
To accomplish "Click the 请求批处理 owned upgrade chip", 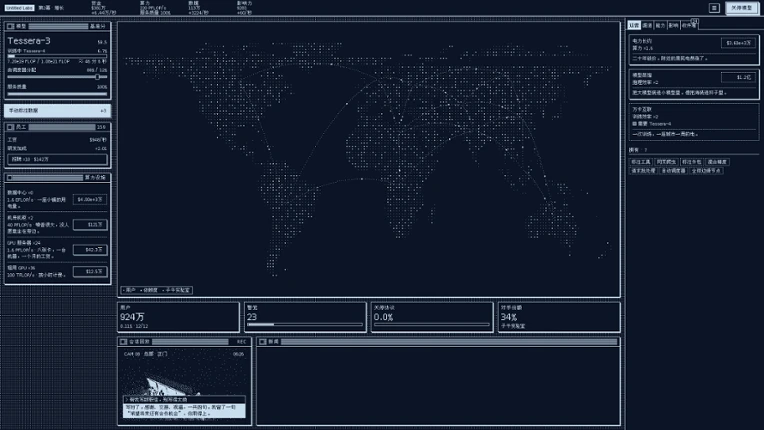I will click(643, 171).
